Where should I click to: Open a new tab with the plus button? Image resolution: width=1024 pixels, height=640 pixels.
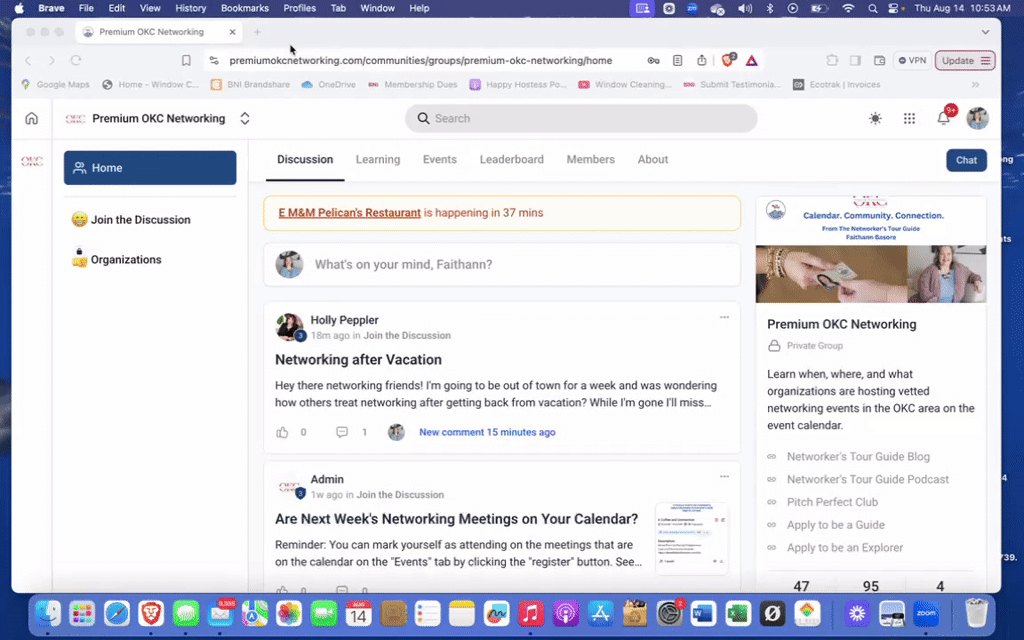click(x=257, y=31)
